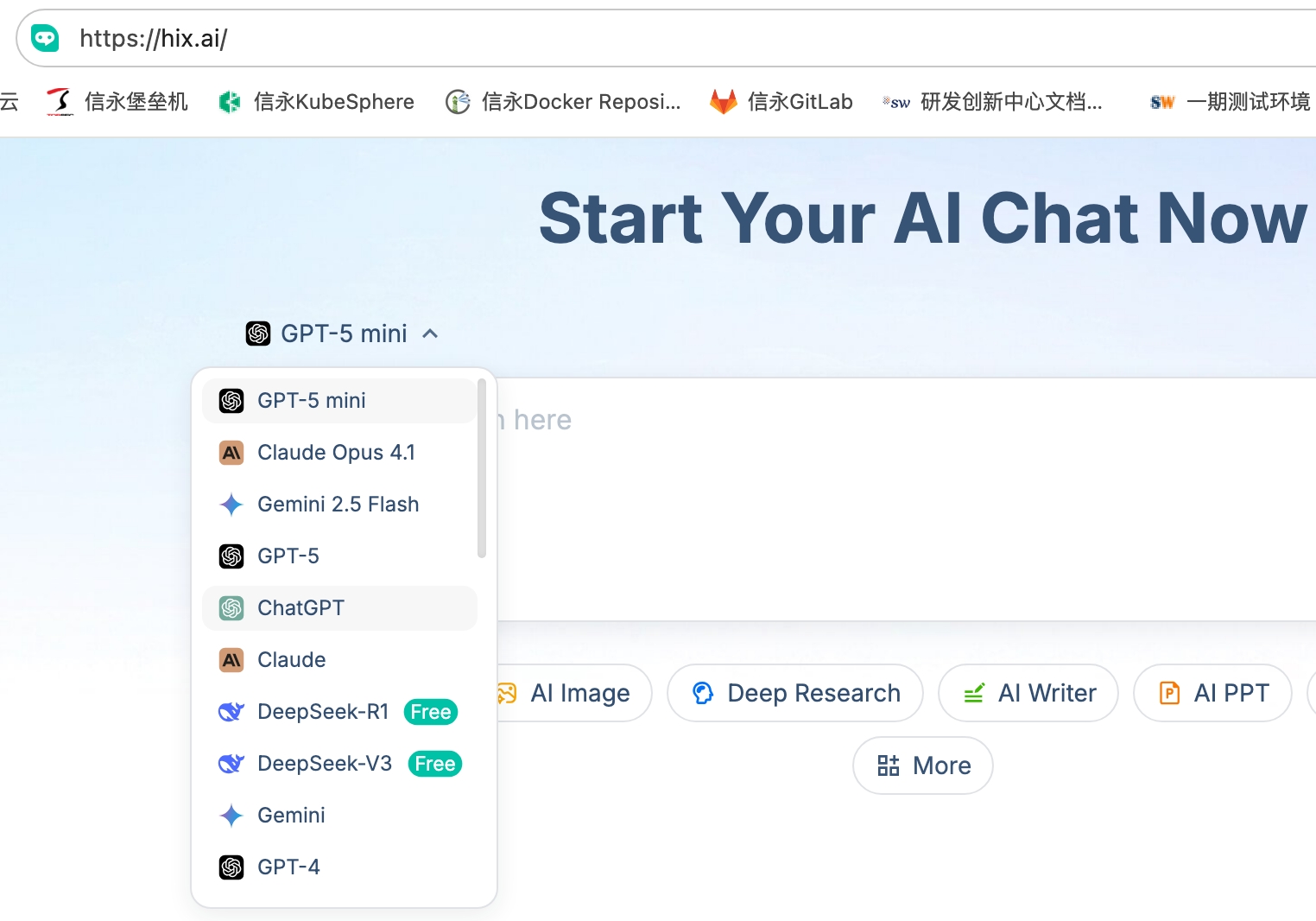
Task: Click the AI PPT document icon
Action: (1169, 693)
